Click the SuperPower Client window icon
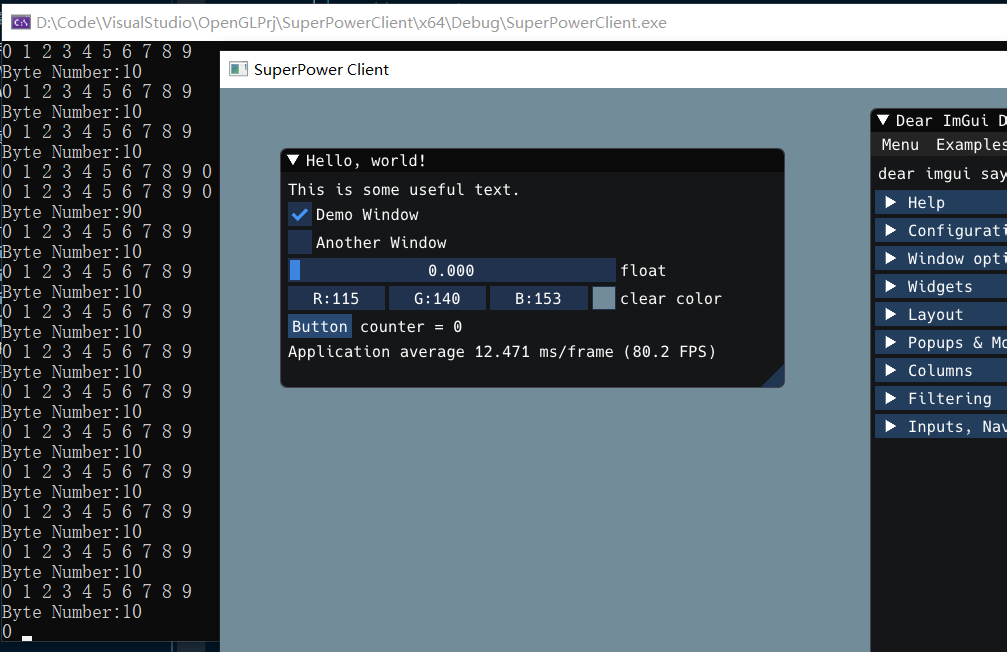The height and width of the screenshot is (652, 1007). click(238, 69)
